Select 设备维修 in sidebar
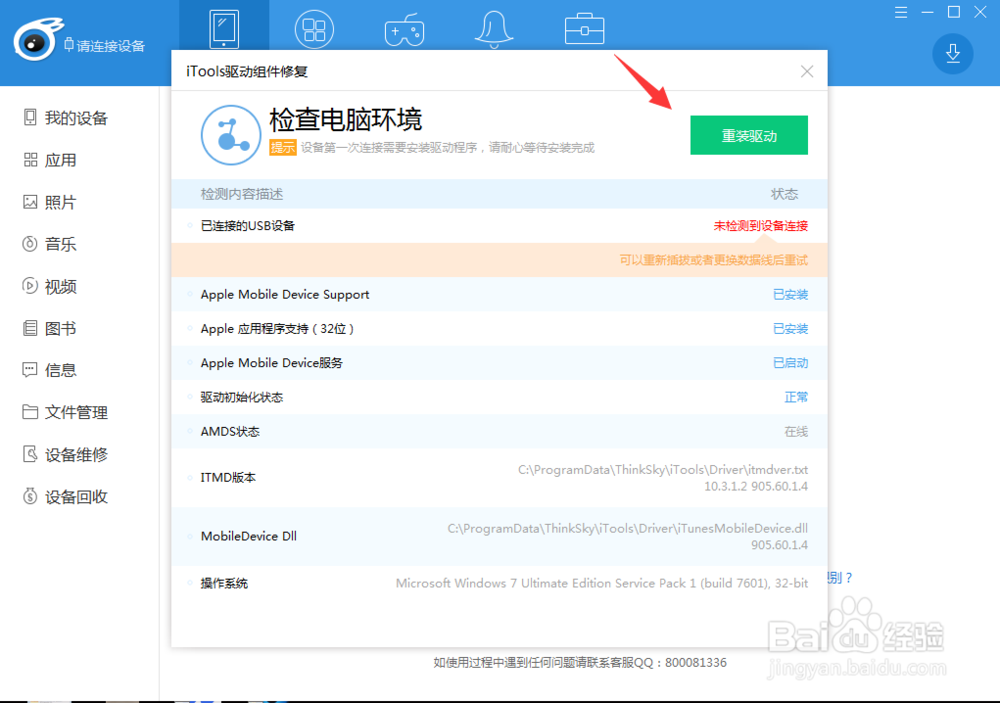The width and height of the screenshot is (1000, 703). (x=65, y=455)
